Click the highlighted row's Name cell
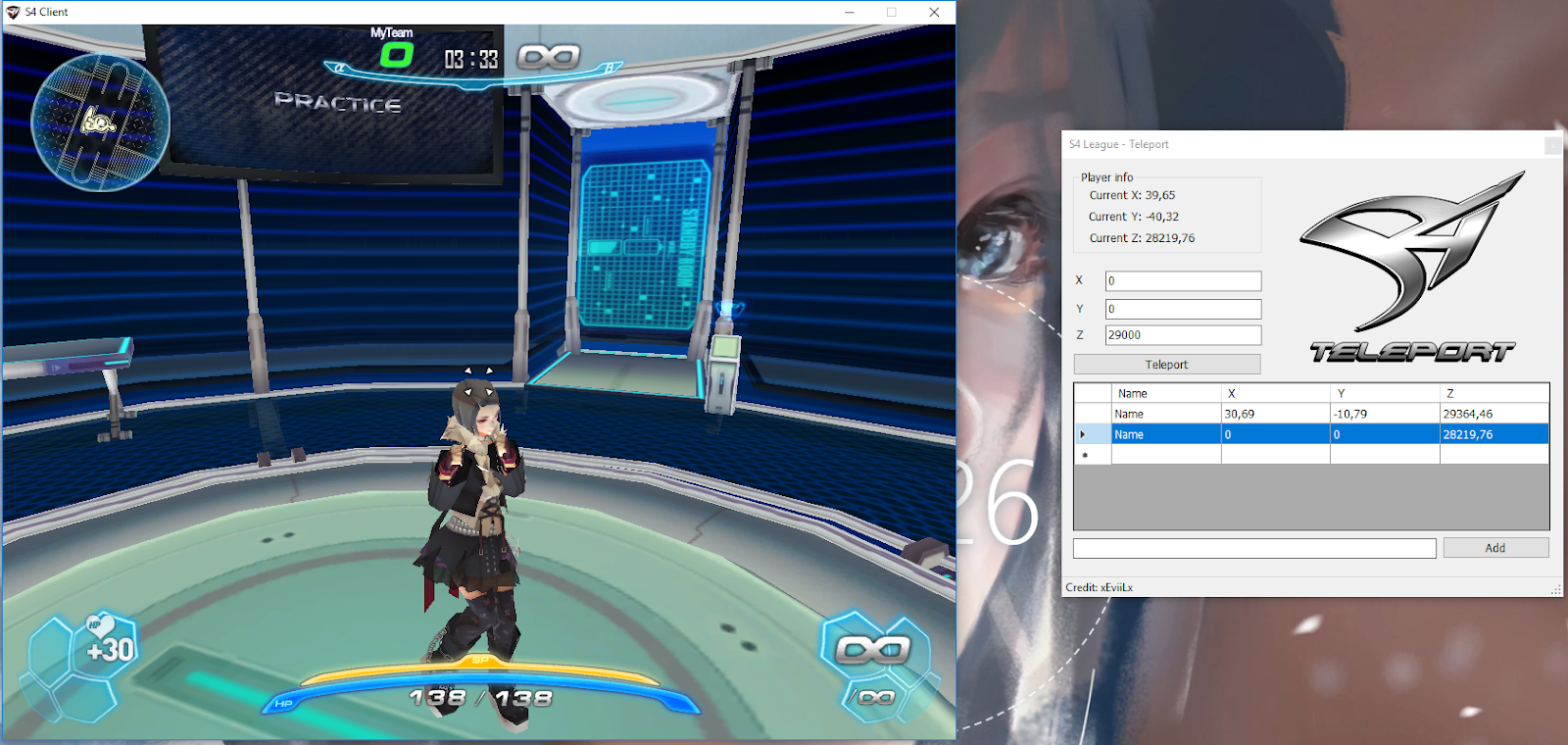1568x745 pixels. 1166,434
